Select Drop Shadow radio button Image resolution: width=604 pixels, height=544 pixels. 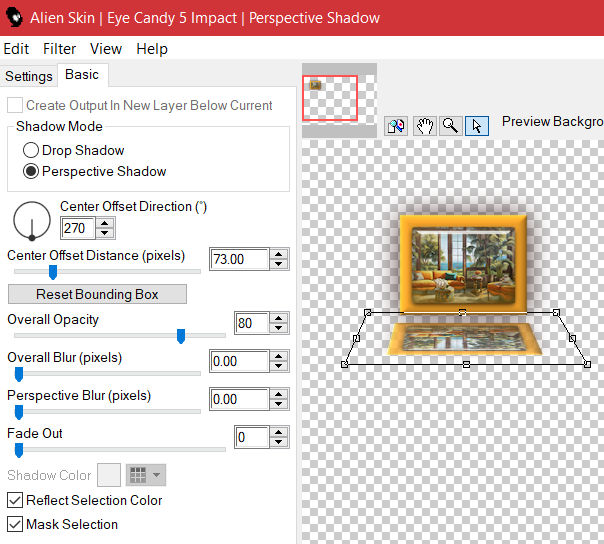(31, 150)
